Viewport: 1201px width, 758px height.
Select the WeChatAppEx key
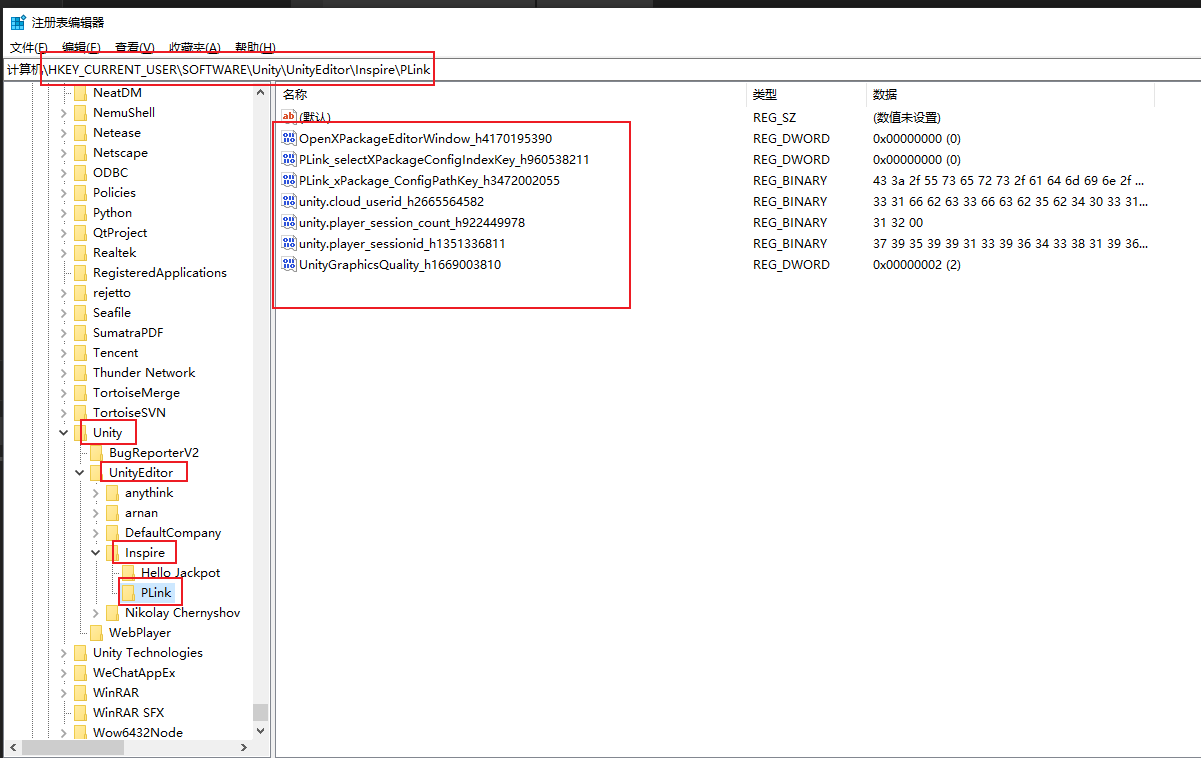134,673
